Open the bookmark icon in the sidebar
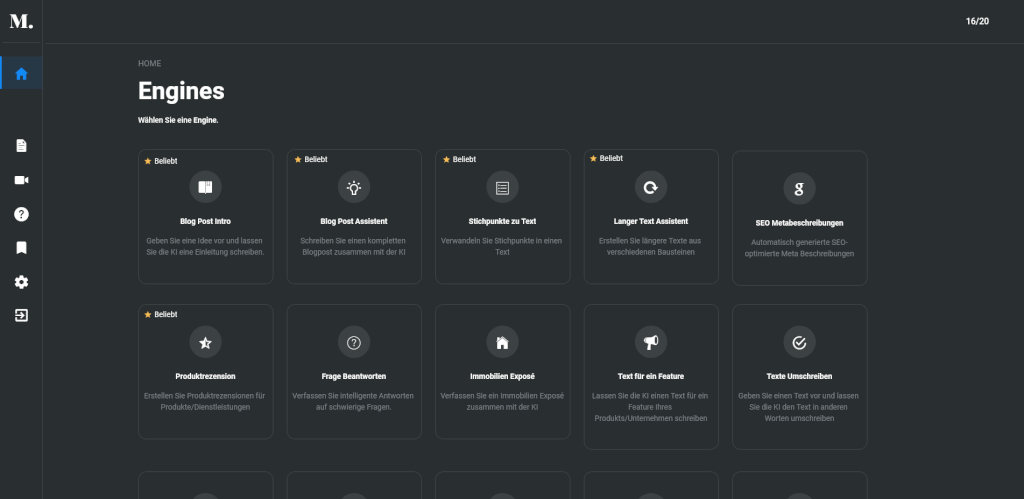 pyautogui.click(x=22, y=248)
